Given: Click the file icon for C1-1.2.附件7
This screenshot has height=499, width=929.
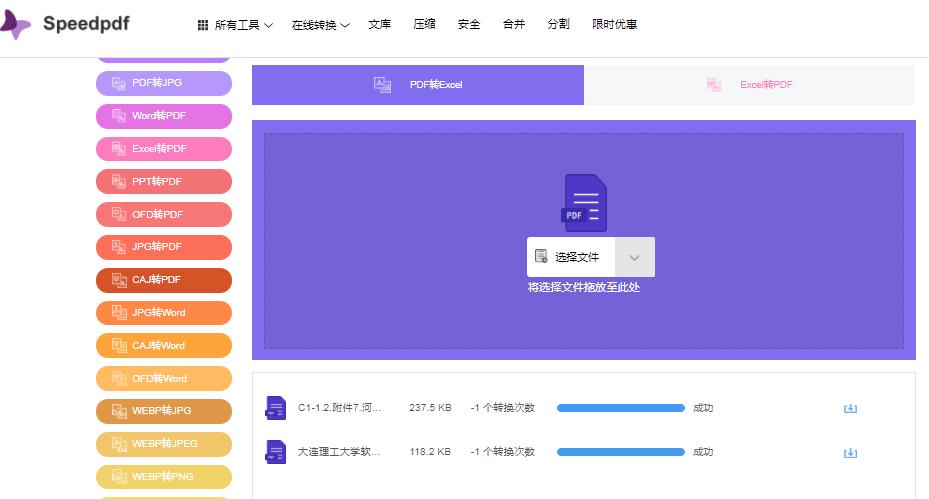Looking at the screenshot, I should 276,408.
